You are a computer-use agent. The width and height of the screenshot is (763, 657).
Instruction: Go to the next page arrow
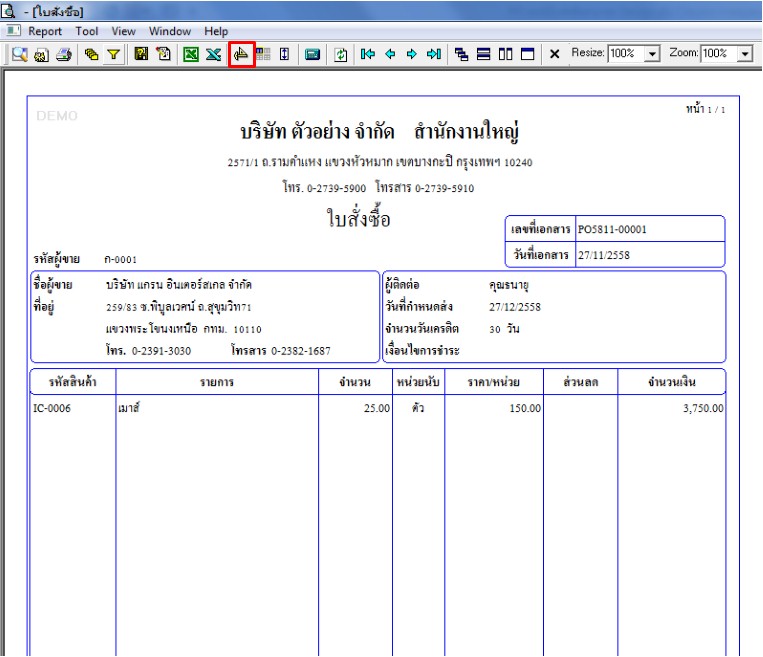click(411, 54)
